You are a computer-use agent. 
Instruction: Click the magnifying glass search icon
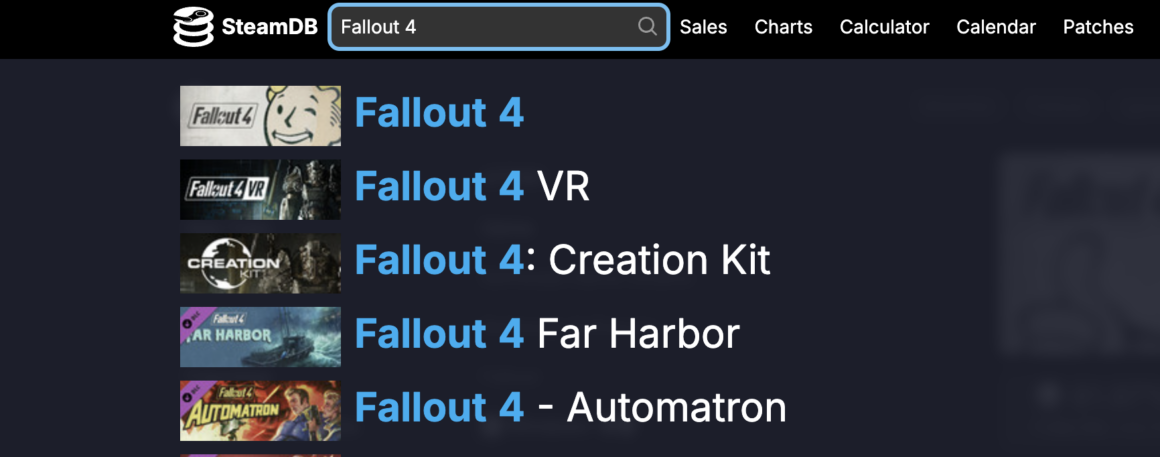647,27
